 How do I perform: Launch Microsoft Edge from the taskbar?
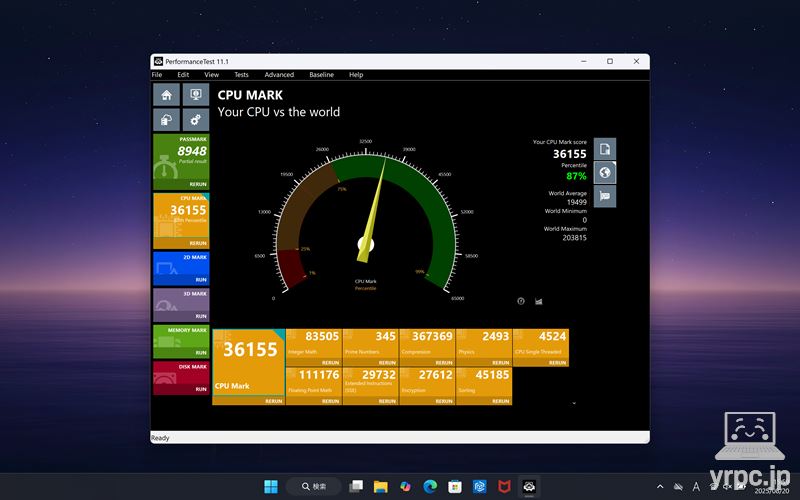click(x=430, y=486)
